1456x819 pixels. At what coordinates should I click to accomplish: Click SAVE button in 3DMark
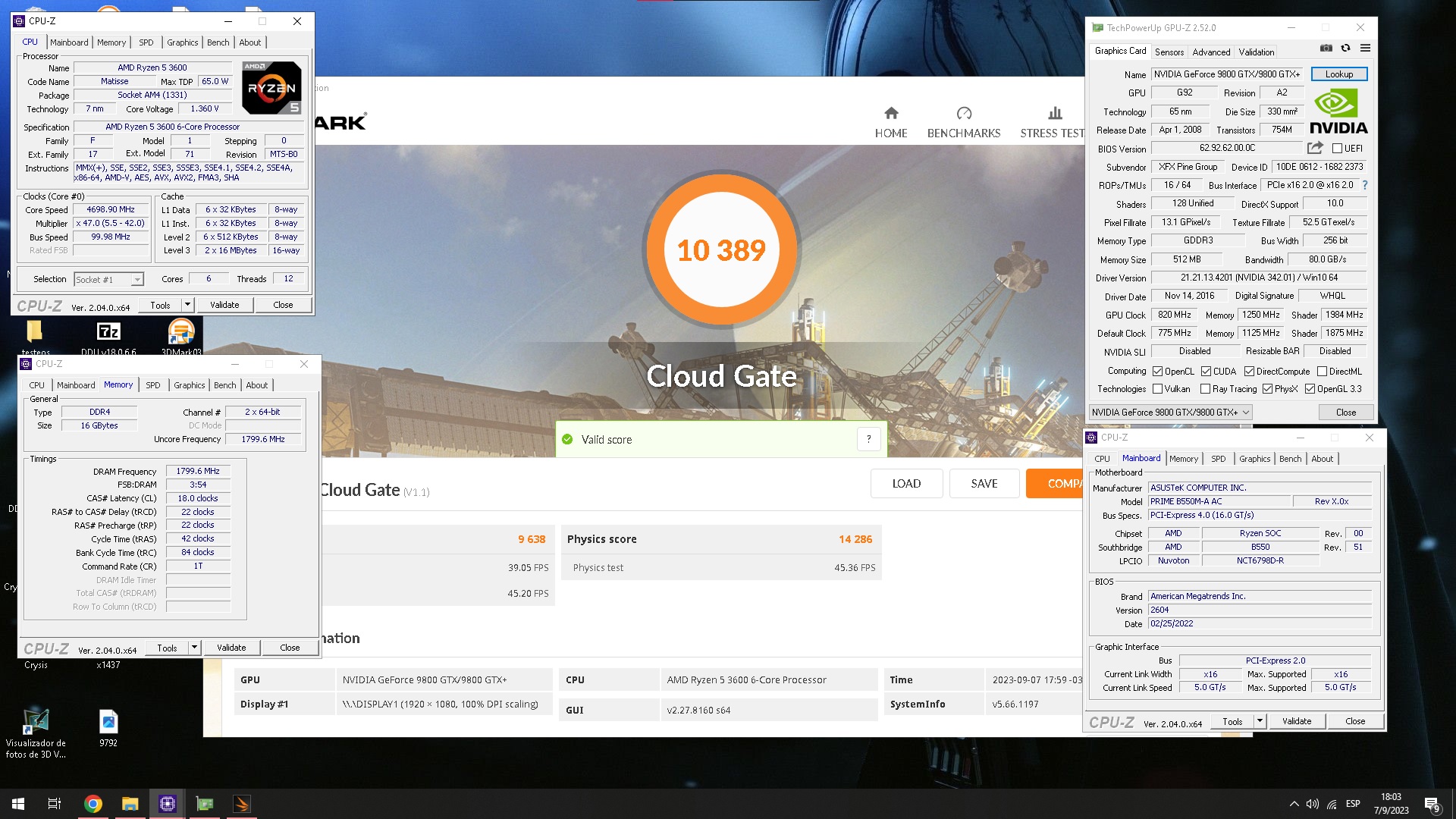(984, 484)
